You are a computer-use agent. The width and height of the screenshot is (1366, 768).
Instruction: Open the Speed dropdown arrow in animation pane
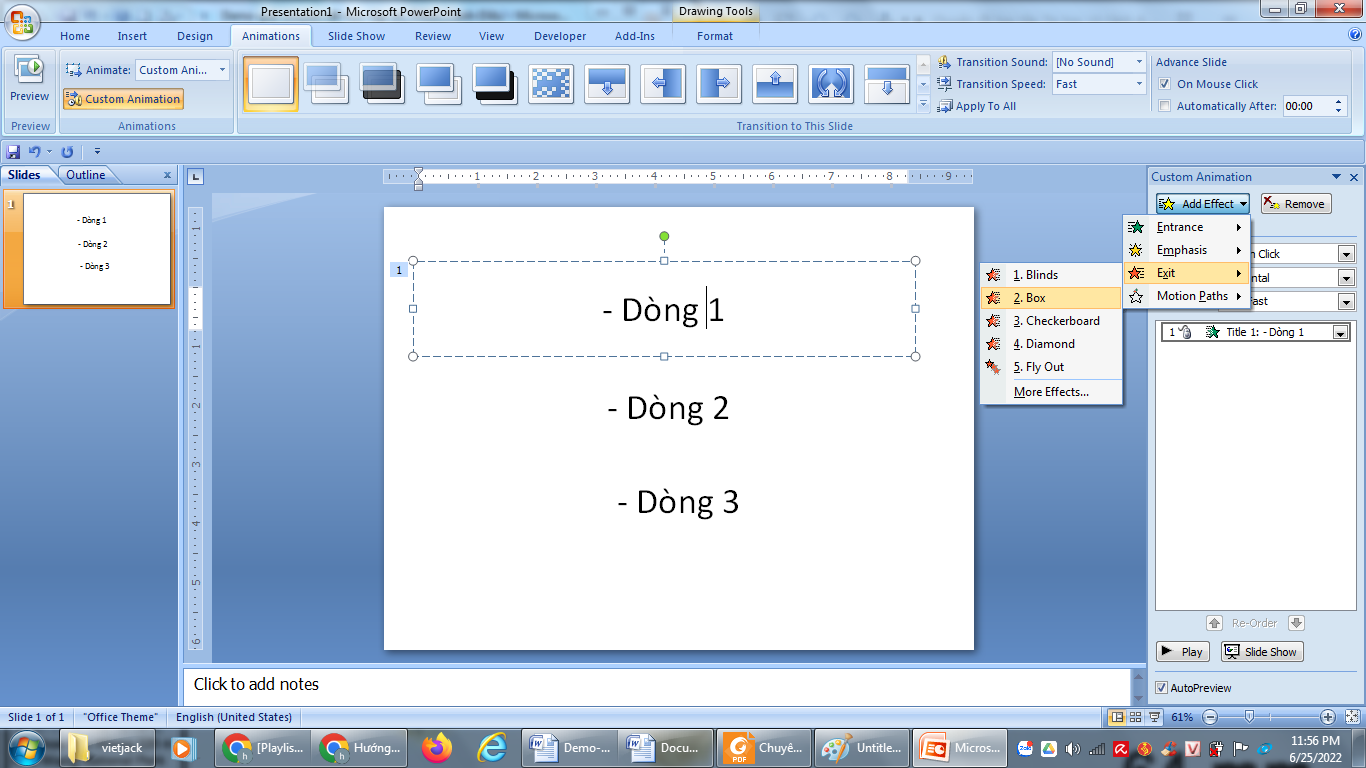click(x=1346, y=301)
